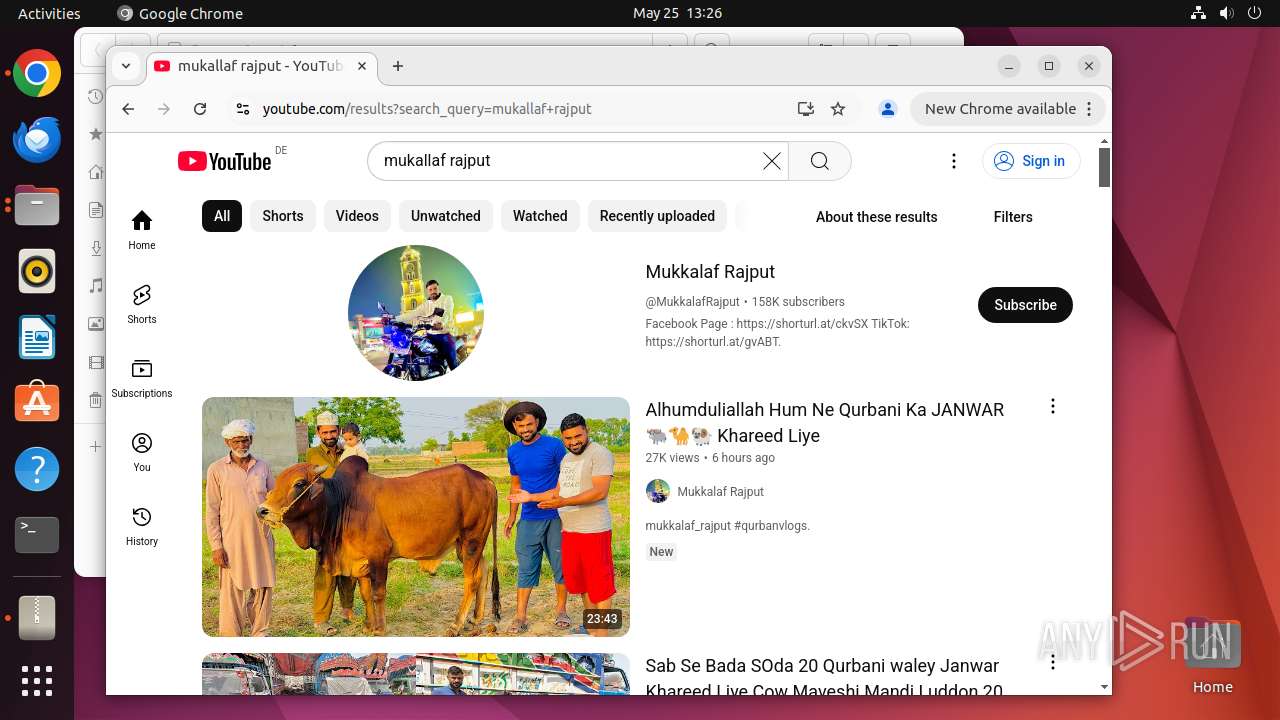Open Terminal from dock
This screenshot has width=1280, height=720.
click(x=37, y=535)
